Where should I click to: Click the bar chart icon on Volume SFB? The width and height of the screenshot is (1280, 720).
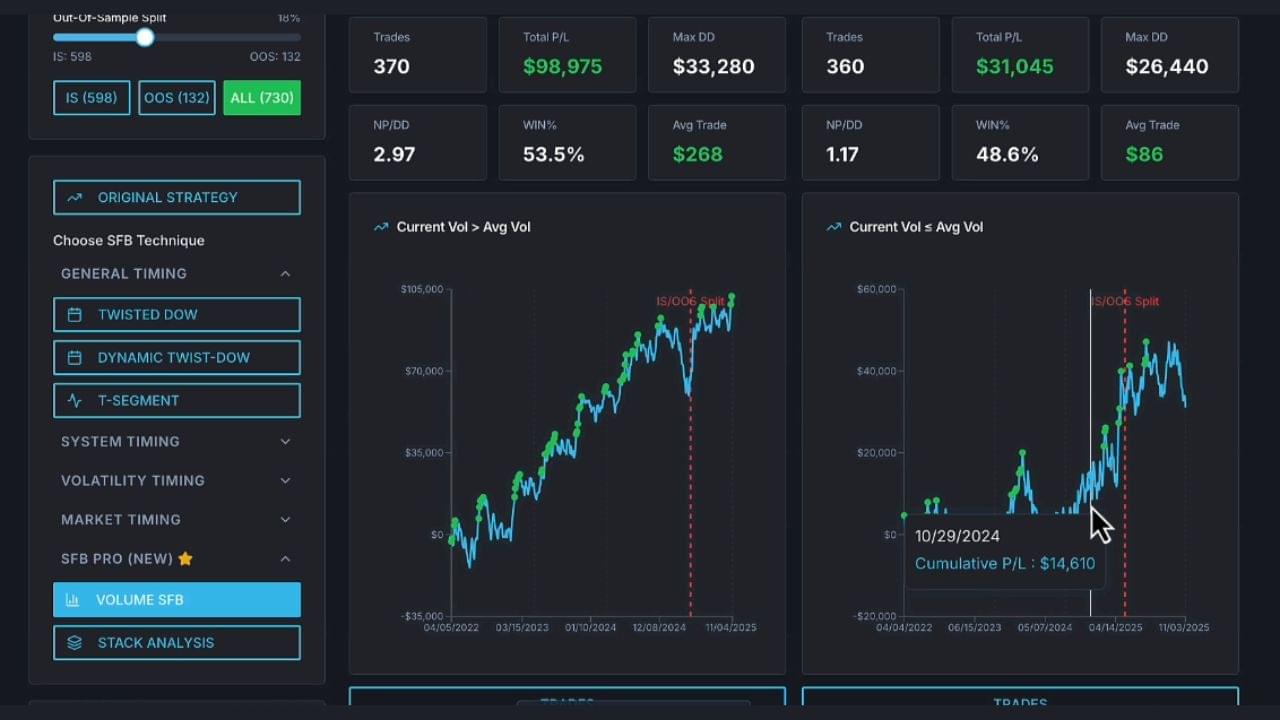72,600
